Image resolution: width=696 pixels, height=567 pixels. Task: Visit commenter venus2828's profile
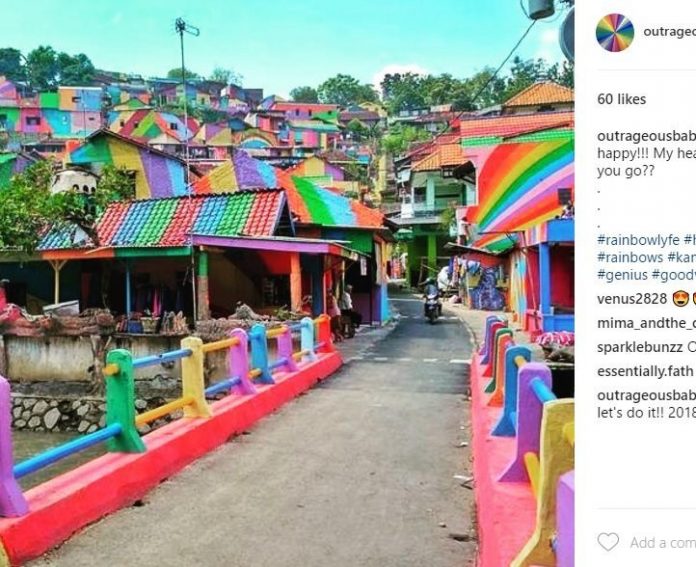(632, 298)
